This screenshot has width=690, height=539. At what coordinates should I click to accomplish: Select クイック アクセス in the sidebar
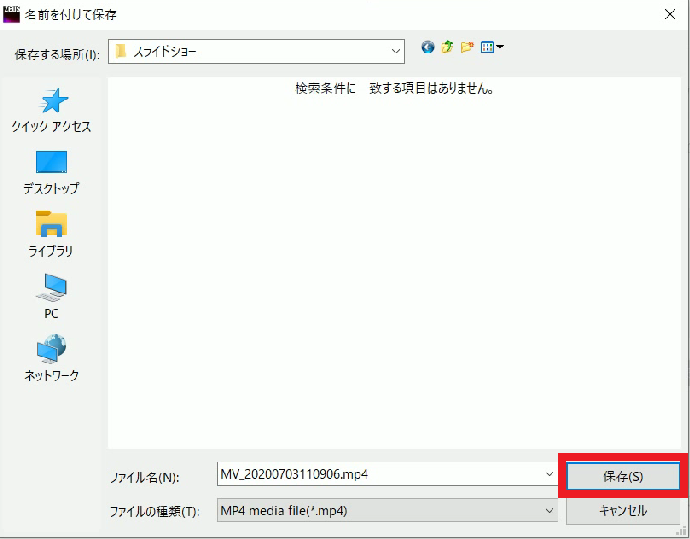coord(51,110)
